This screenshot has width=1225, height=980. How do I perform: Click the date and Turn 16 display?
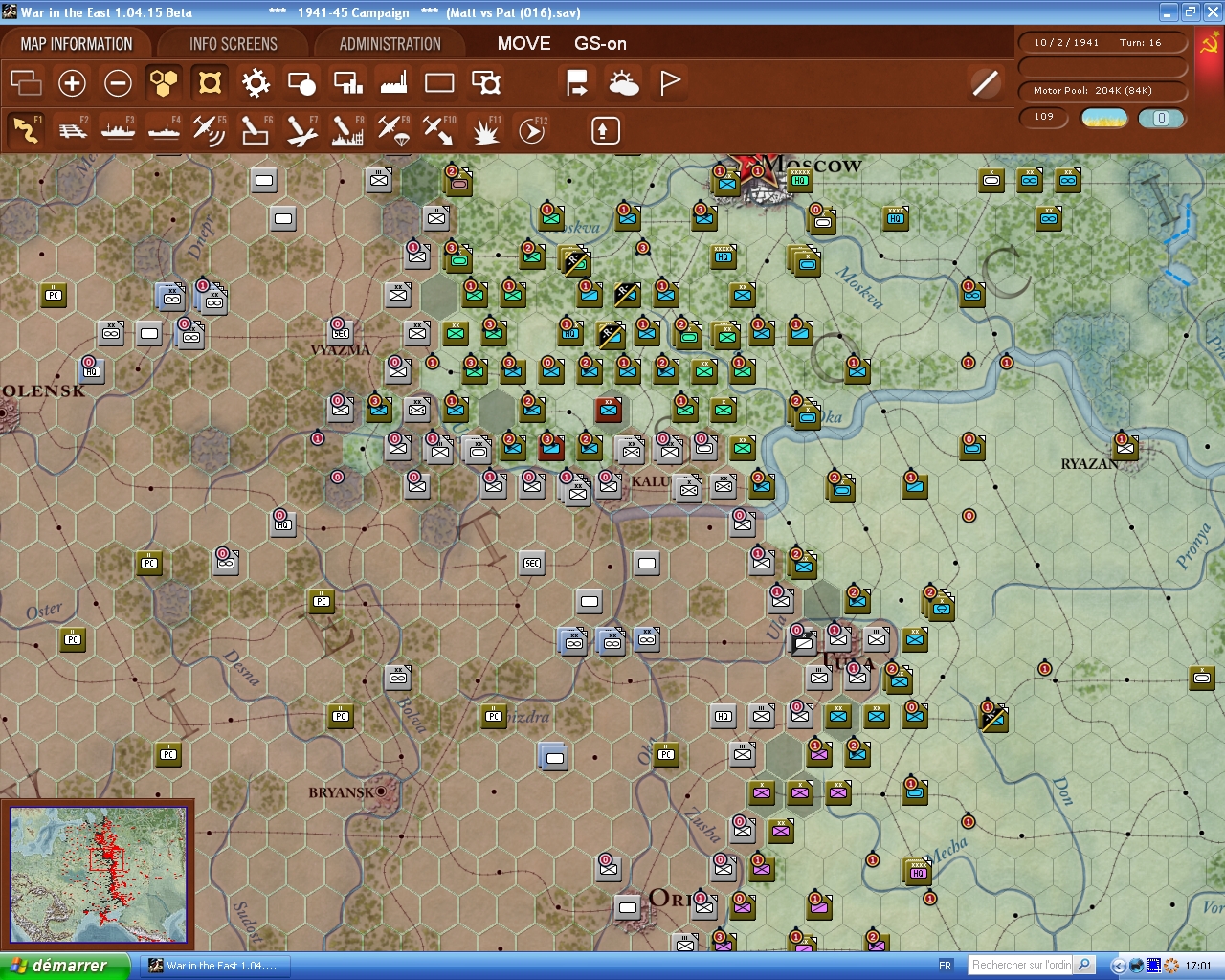click(1102, 43)
